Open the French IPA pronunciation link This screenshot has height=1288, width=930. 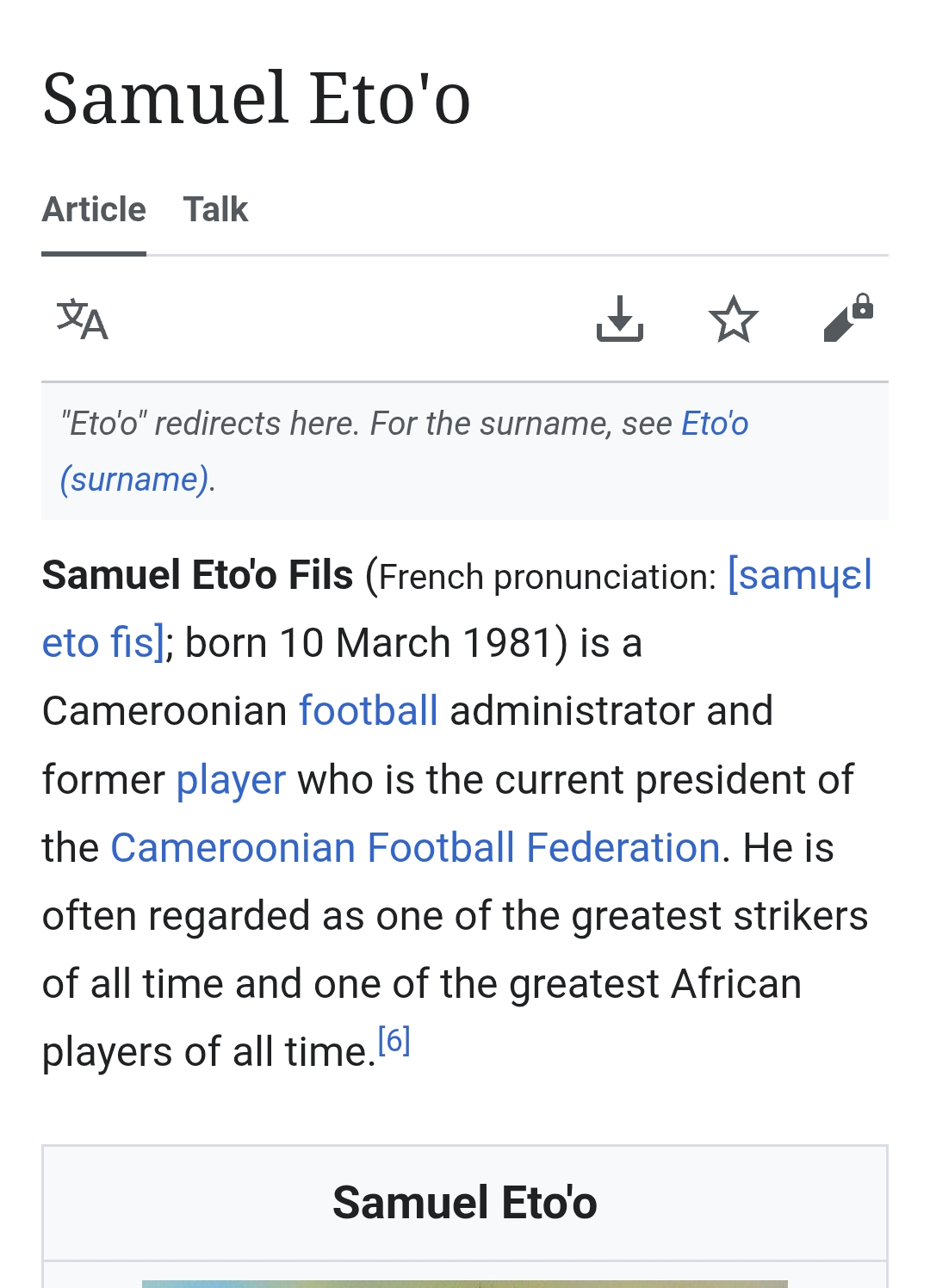click(x=456, y=608)
